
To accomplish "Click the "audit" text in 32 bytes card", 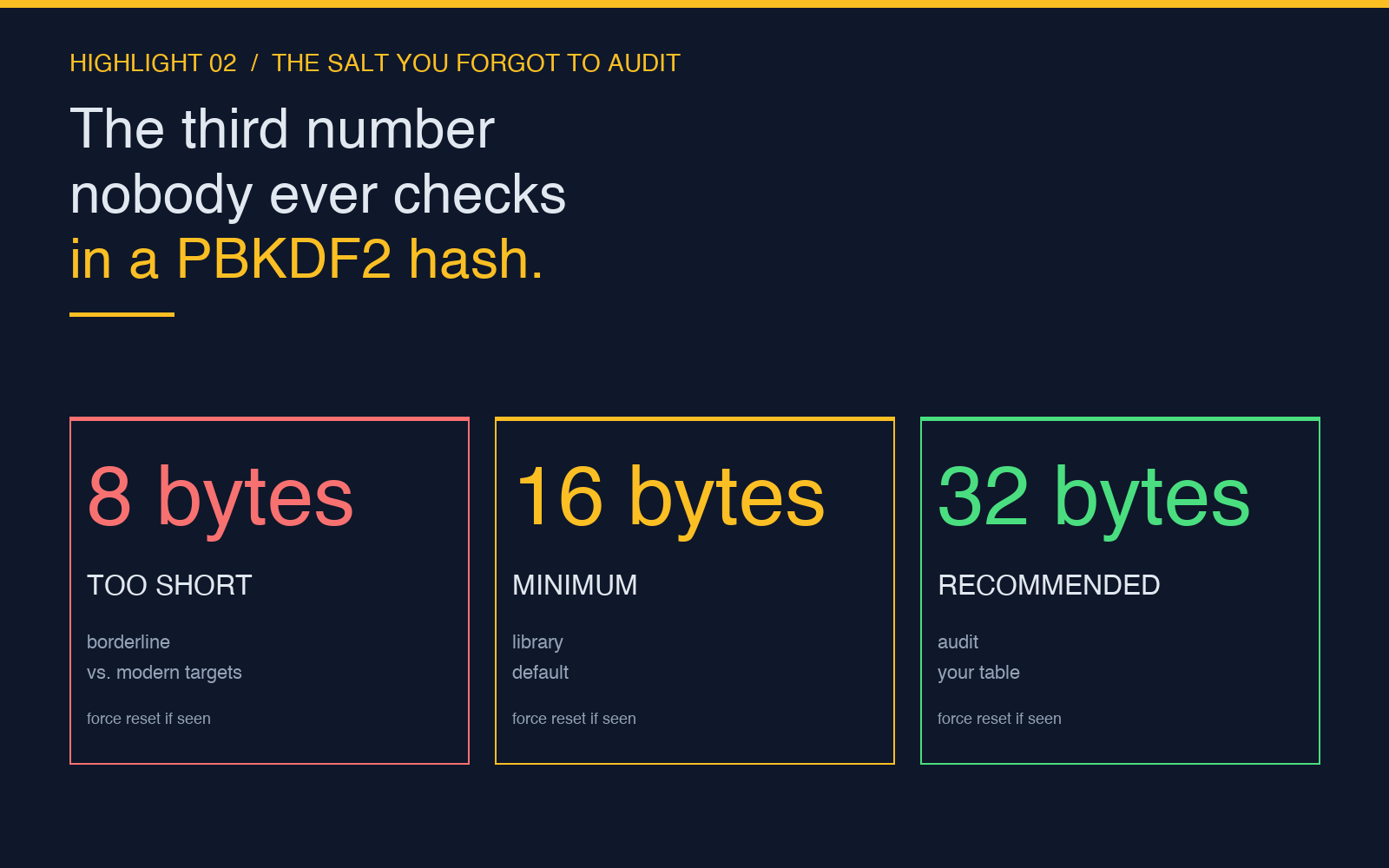I will tap(958, 642).
